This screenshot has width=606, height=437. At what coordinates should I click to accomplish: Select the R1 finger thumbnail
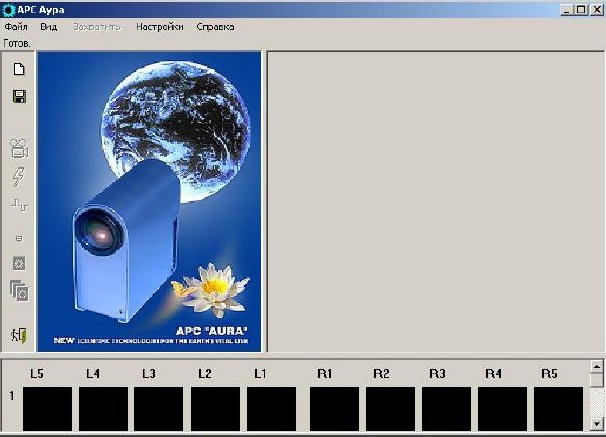tap(334, 409)
